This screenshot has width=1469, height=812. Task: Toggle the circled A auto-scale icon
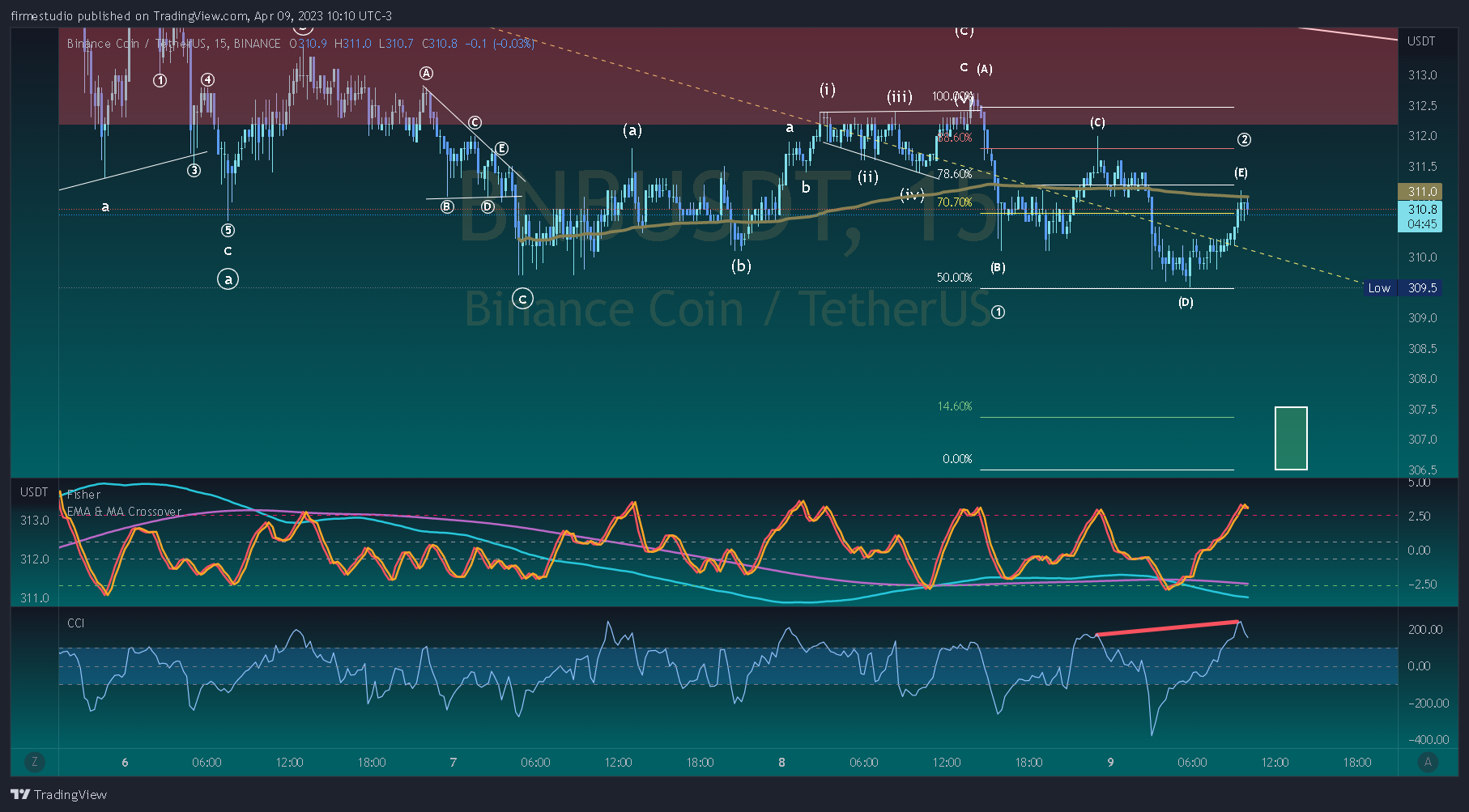point(1428,762)
